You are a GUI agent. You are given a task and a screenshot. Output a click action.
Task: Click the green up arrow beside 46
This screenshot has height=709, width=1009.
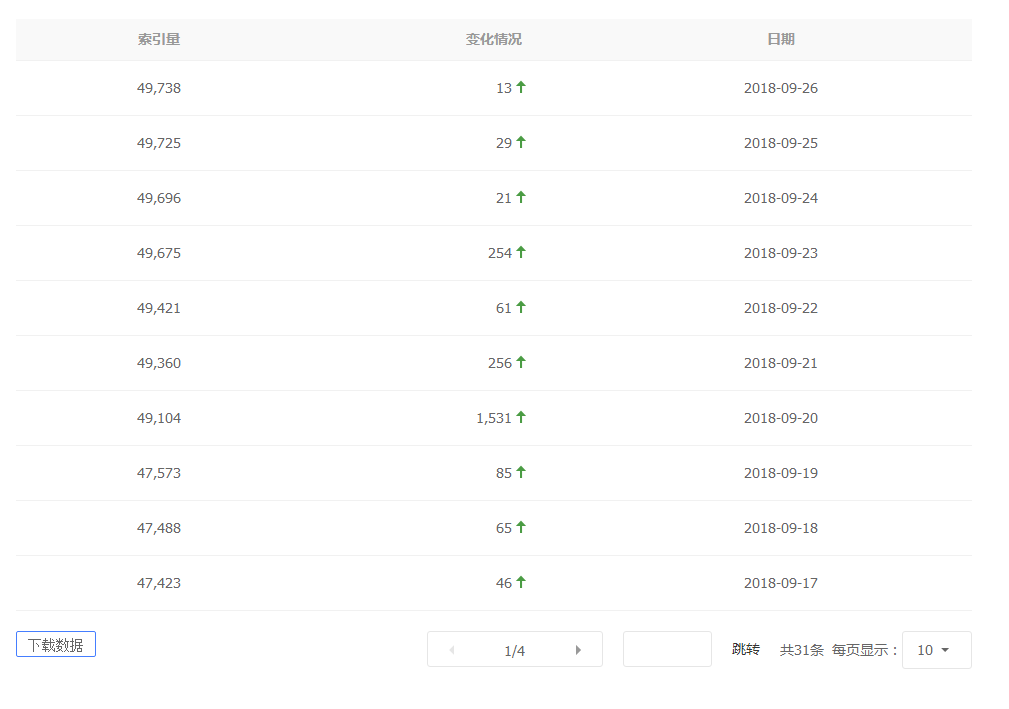point(521,582)
